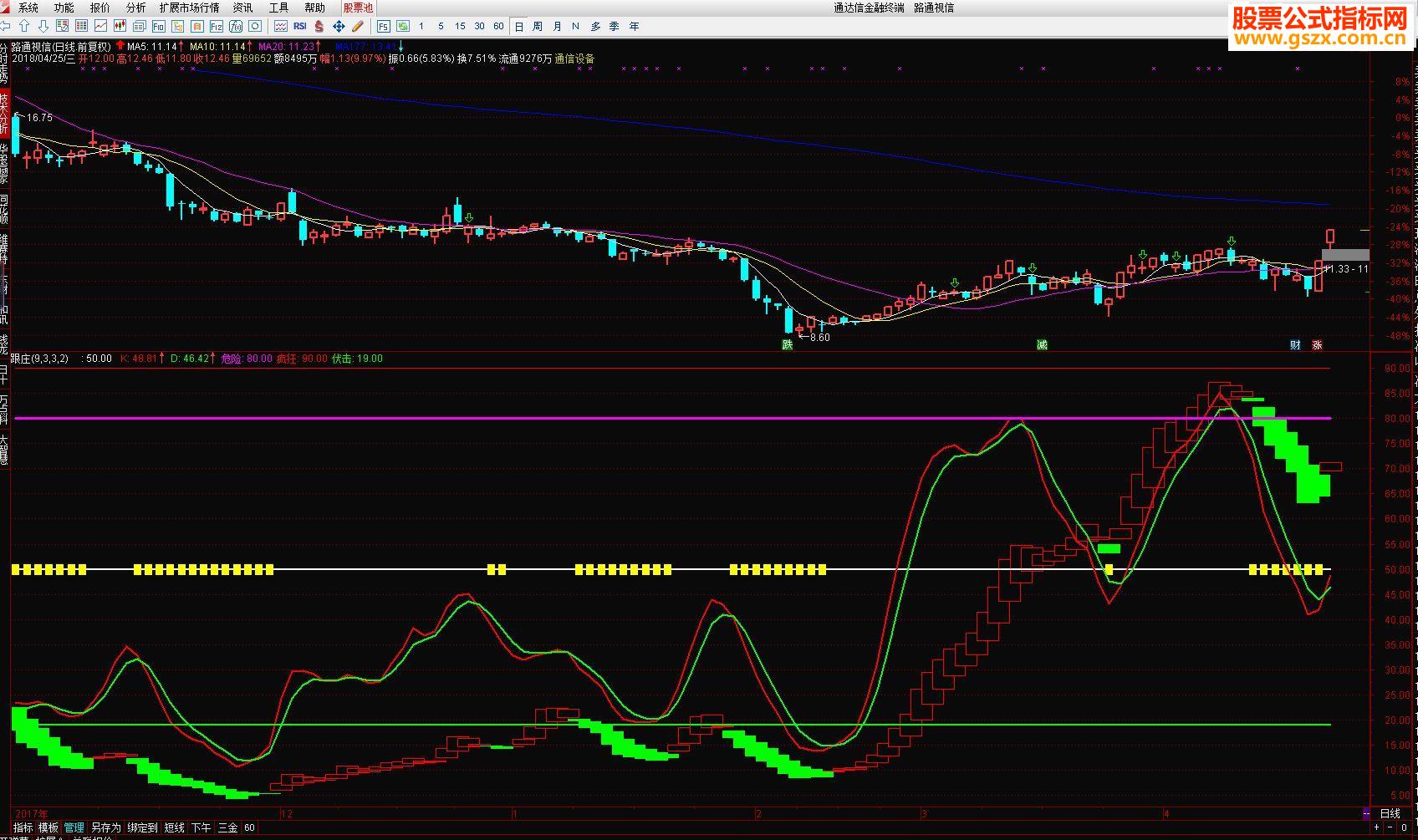Open the 报价 menu
Screen dimensions: 1418x840
(x=99, y=8)
